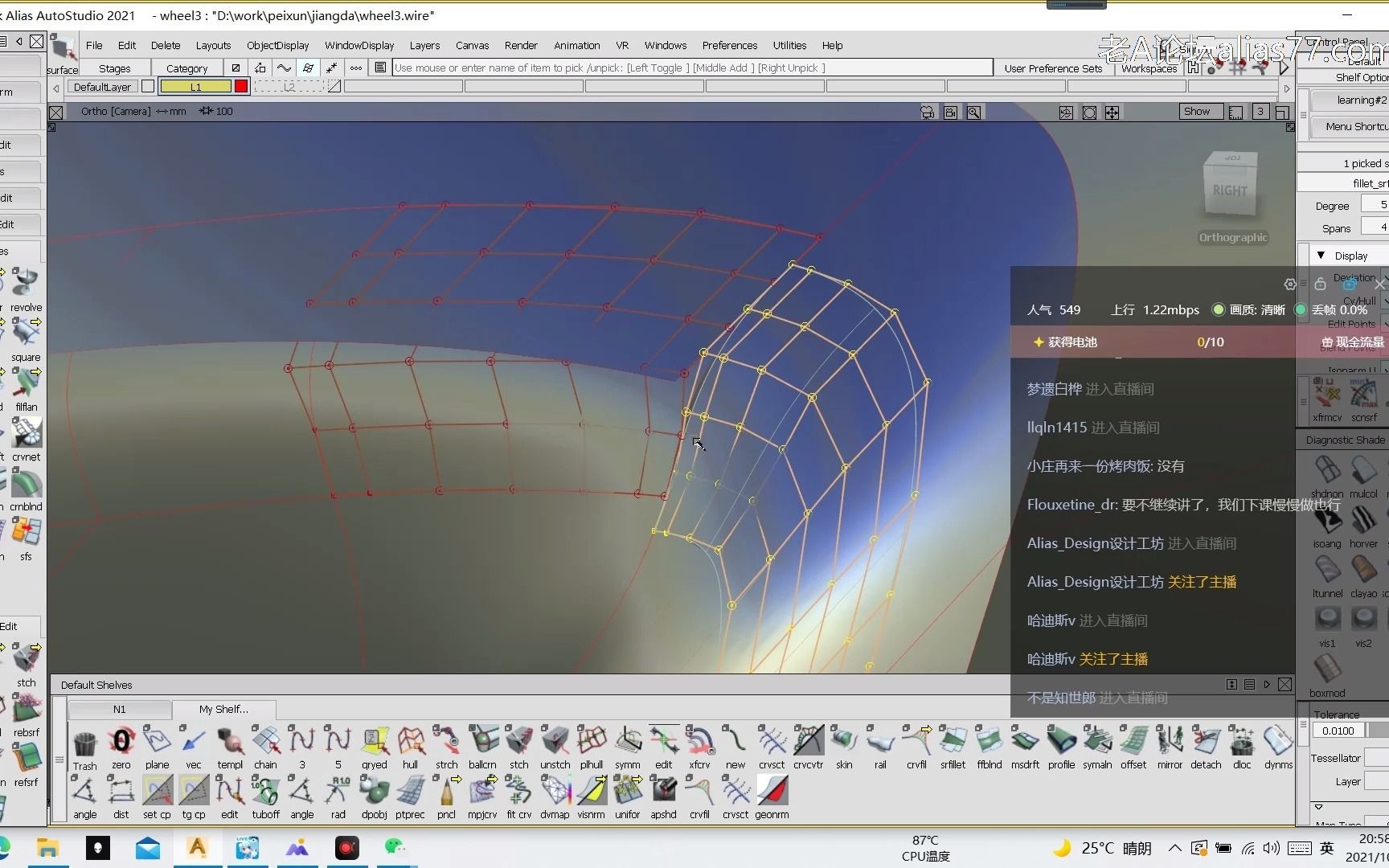Click the revolve tool in the palette
The image size is (1389, 868).
point(26,283)
